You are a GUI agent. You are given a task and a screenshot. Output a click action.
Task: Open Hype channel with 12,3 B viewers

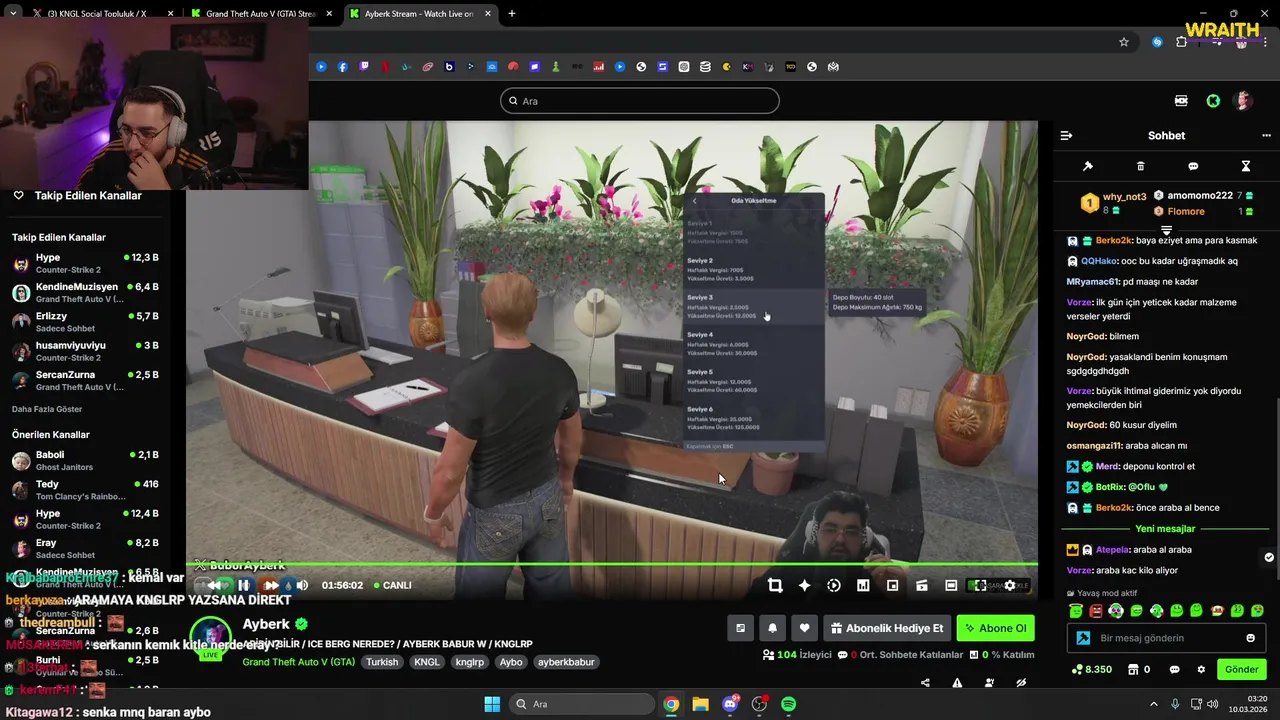click(85, 264)
